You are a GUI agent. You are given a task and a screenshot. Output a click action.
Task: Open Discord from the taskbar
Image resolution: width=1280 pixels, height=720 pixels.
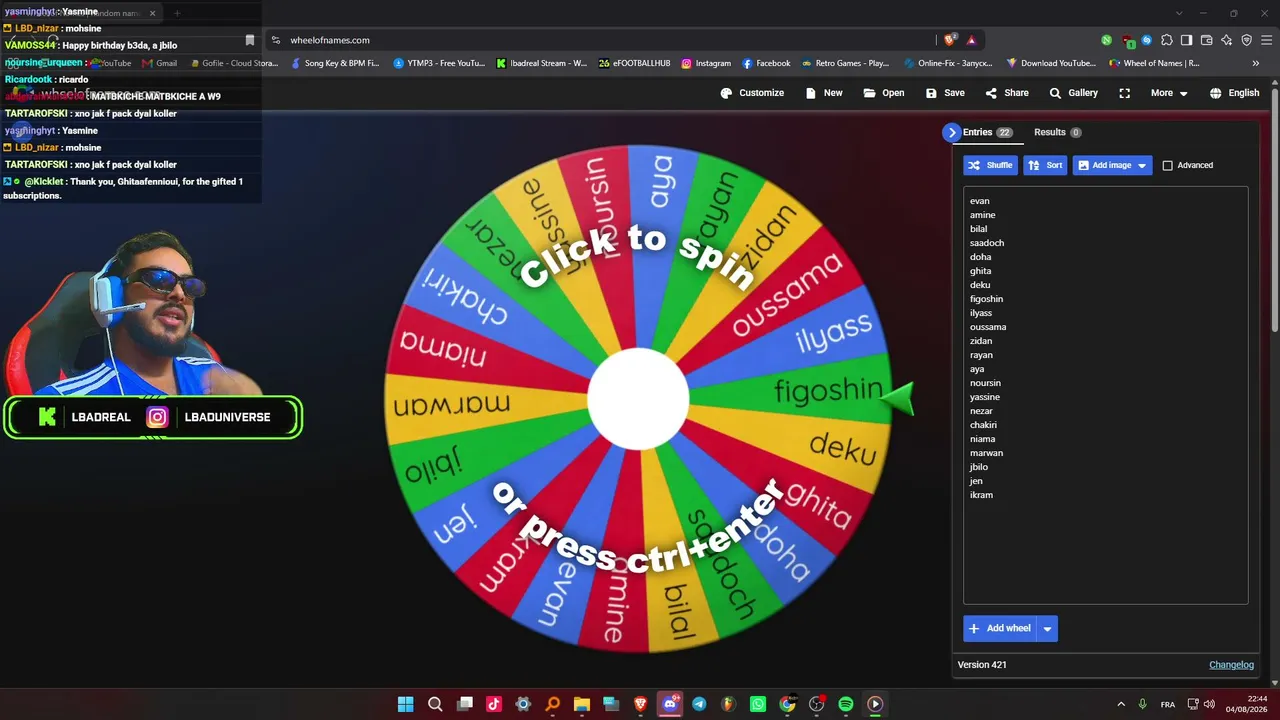pos(670,704)
